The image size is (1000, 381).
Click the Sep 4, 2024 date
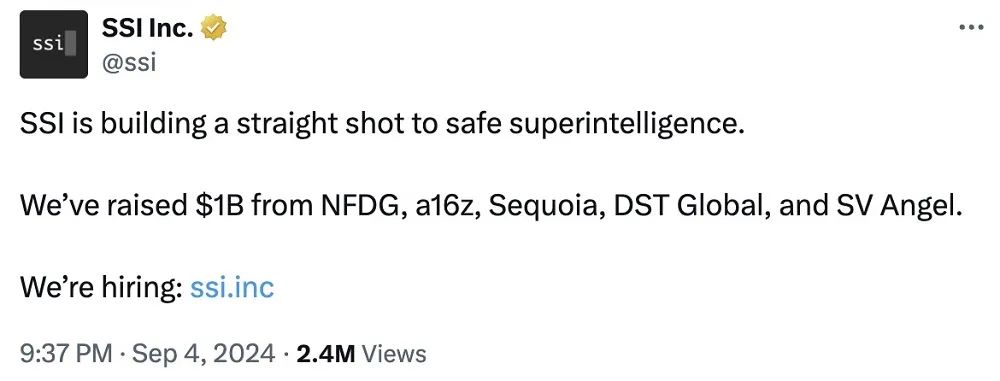tap(204, 353)
